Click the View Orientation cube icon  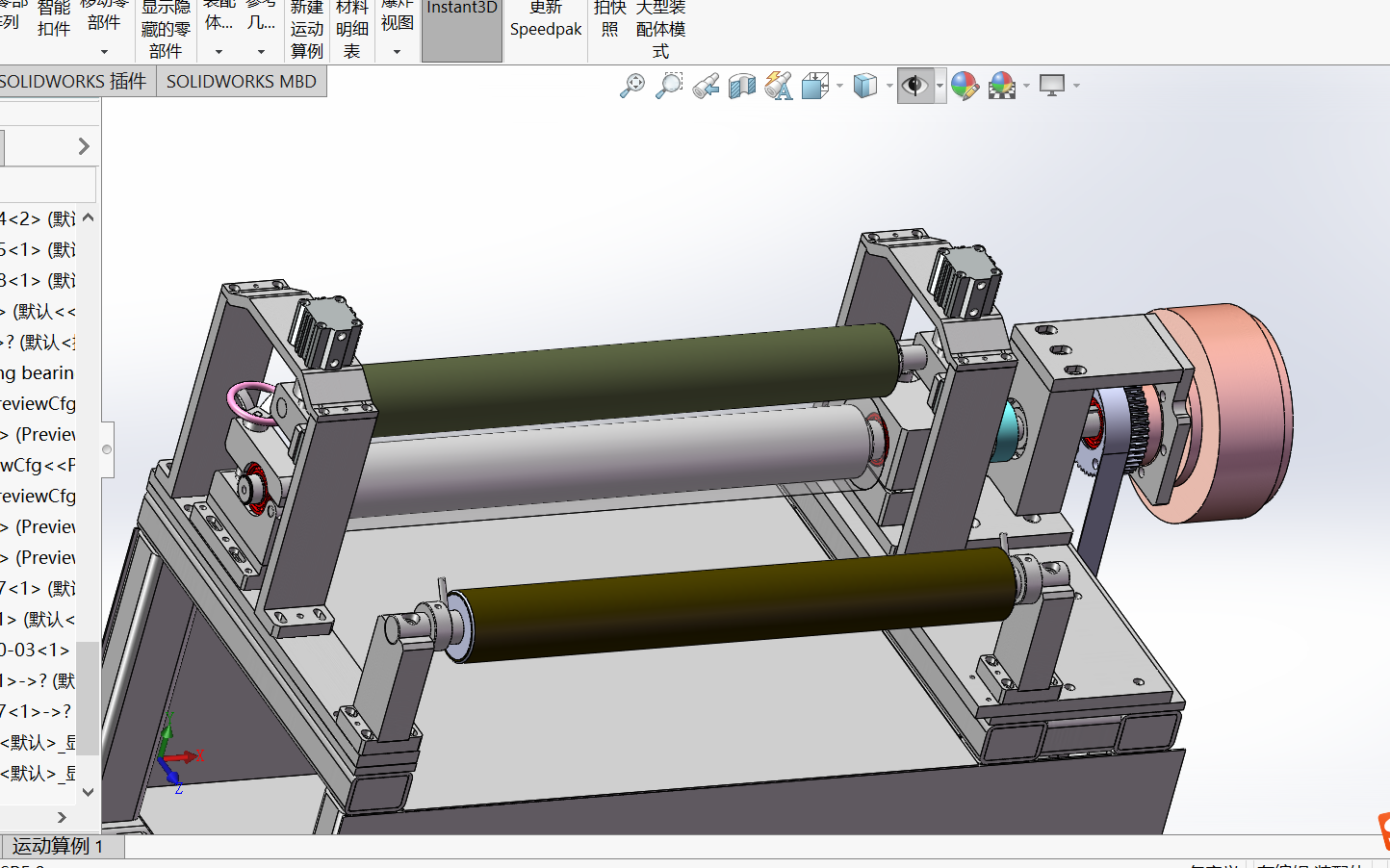pos(815,86)
